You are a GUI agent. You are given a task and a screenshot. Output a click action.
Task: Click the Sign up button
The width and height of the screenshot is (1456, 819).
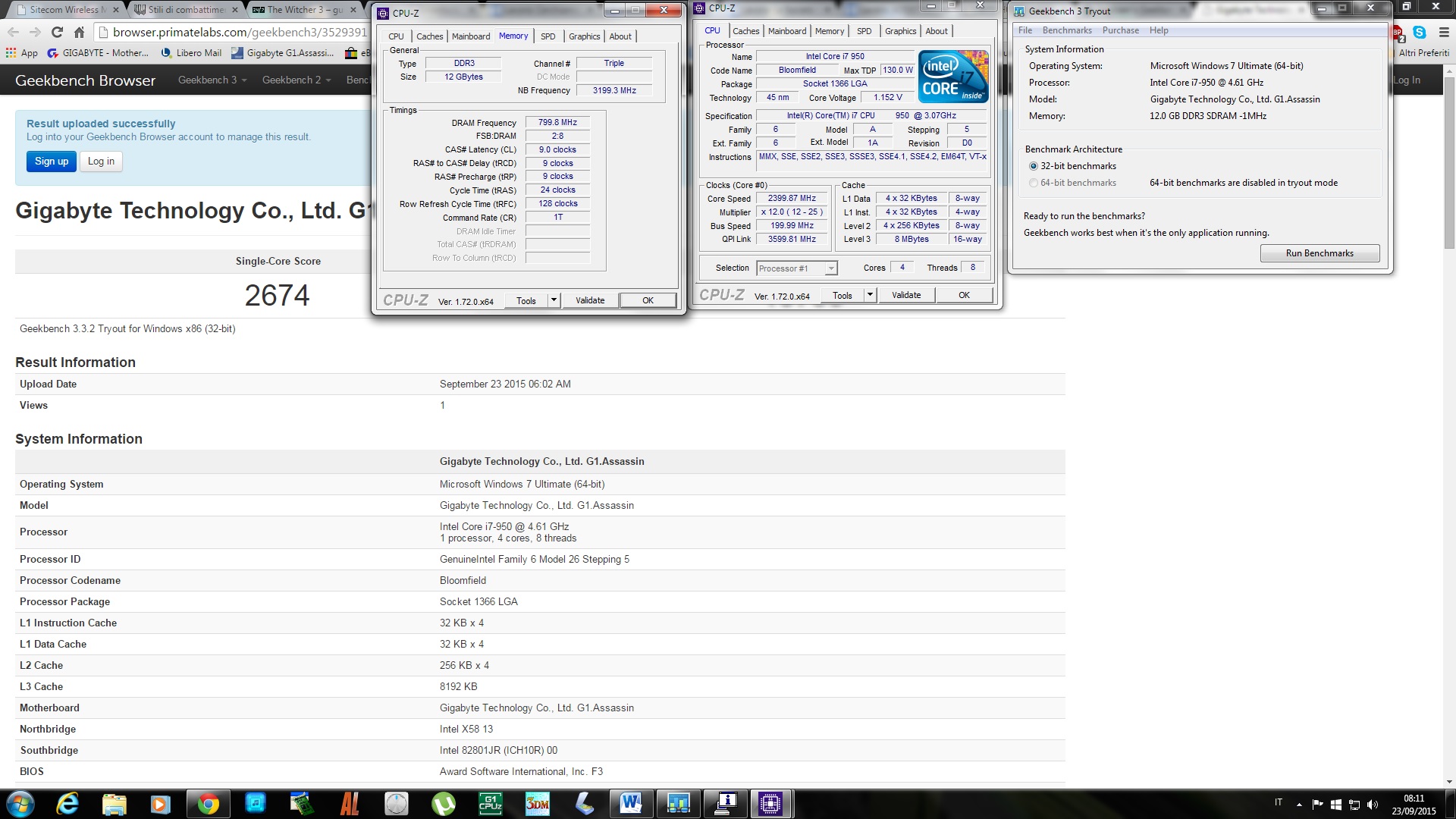pos(52,162)
